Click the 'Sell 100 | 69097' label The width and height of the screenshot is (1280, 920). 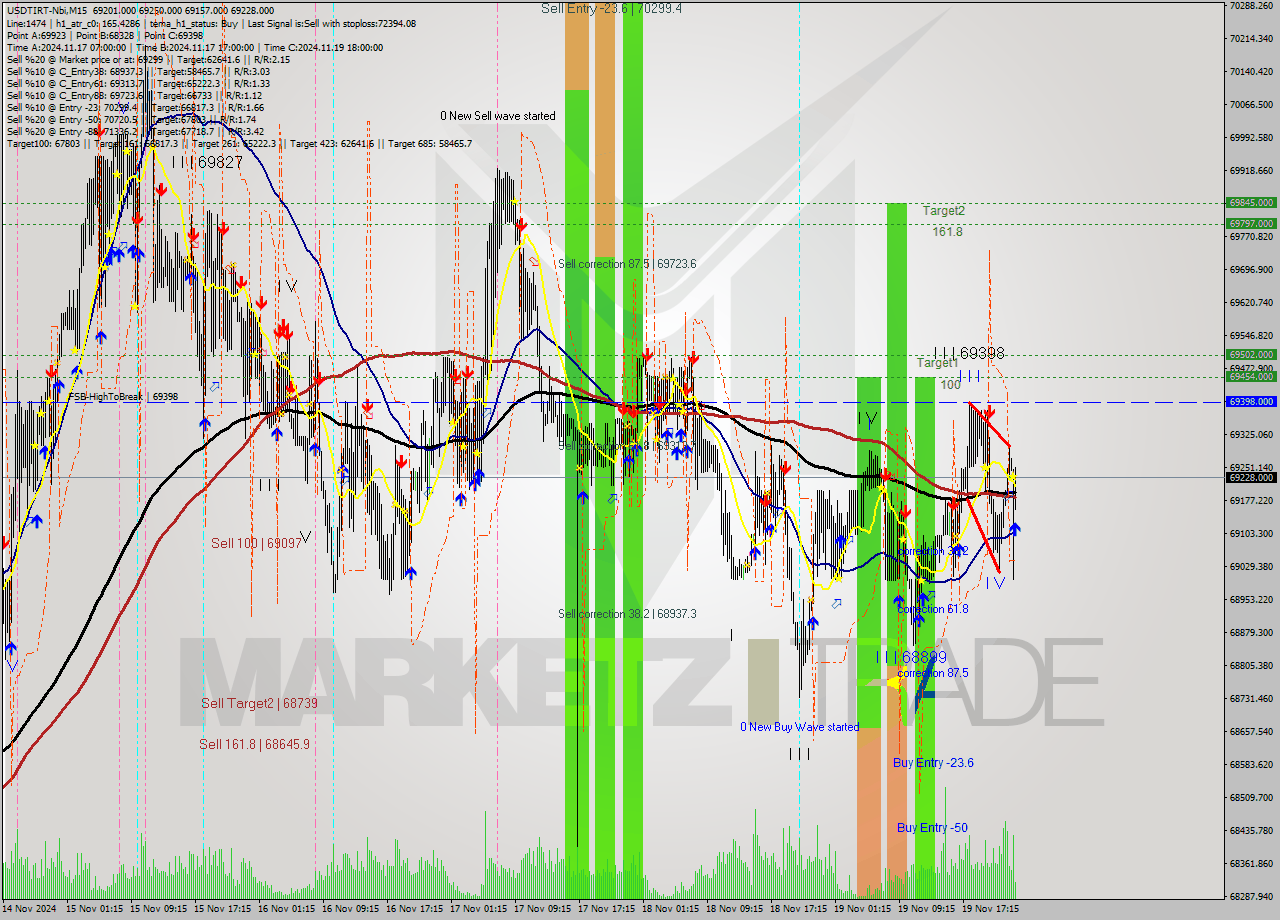256,543
